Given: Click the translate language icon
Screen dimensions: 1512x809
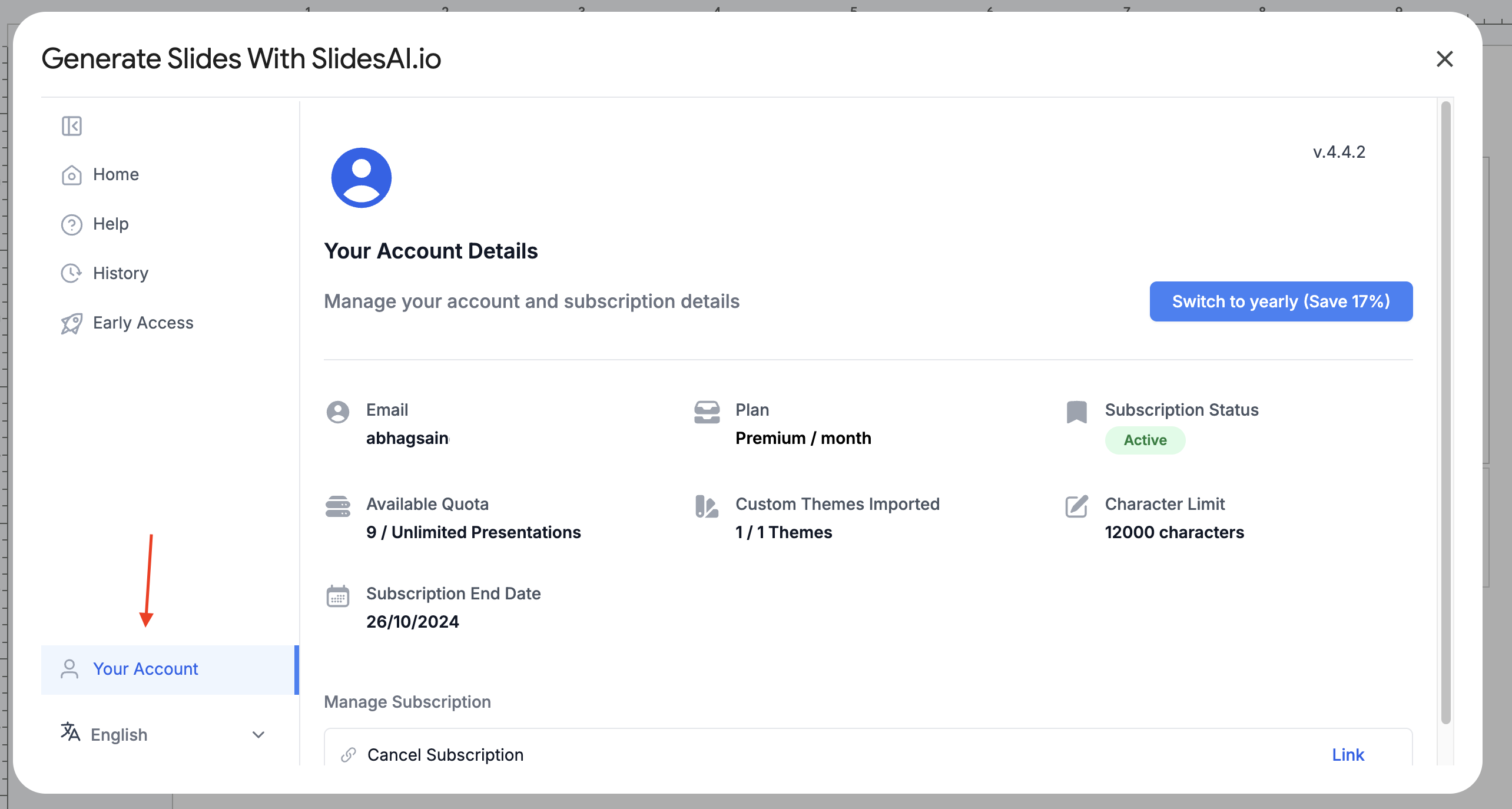Looking at the screenshot, I should click(70, 732).
